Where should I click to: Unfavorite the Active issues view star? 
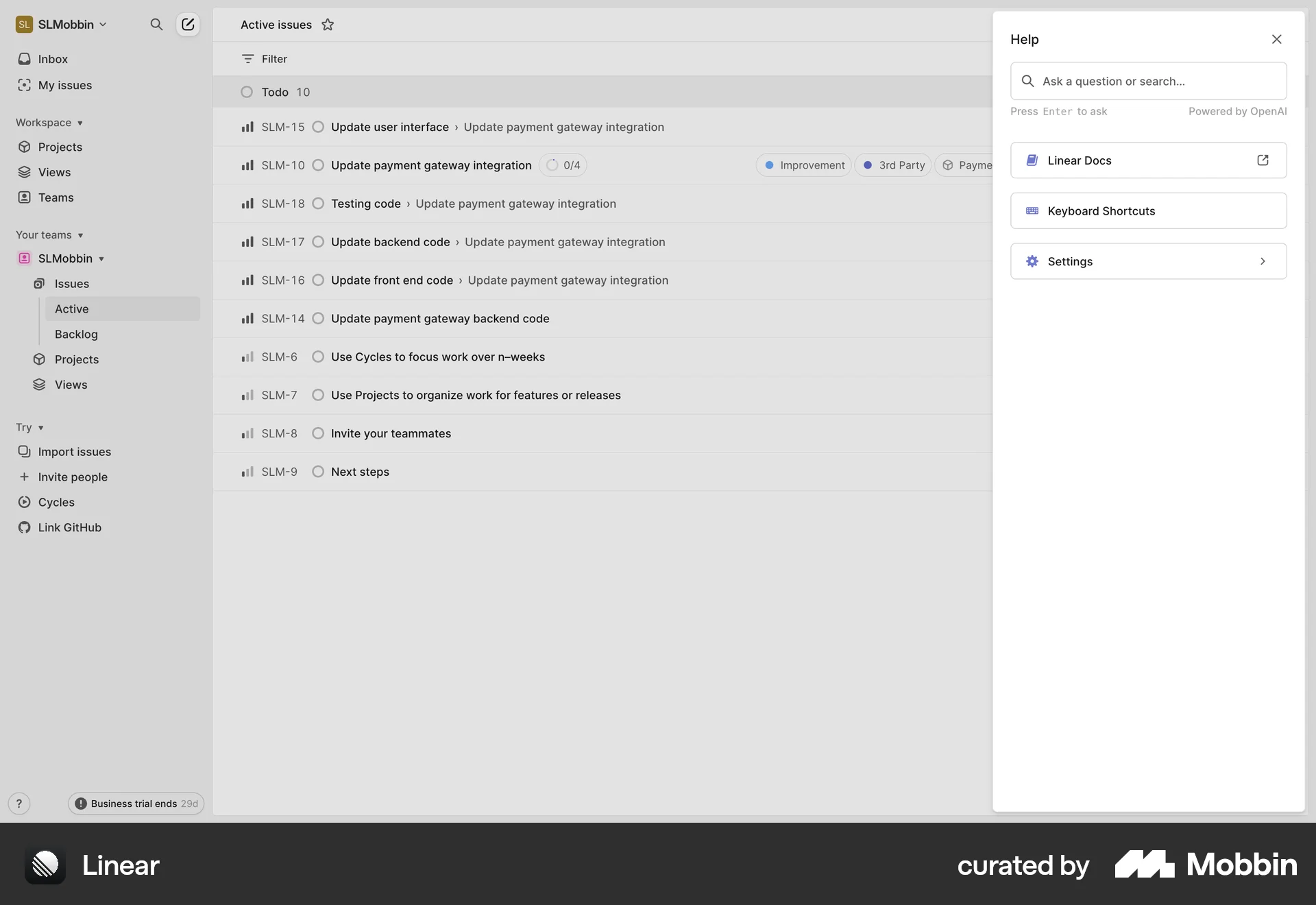coord(328,25)
